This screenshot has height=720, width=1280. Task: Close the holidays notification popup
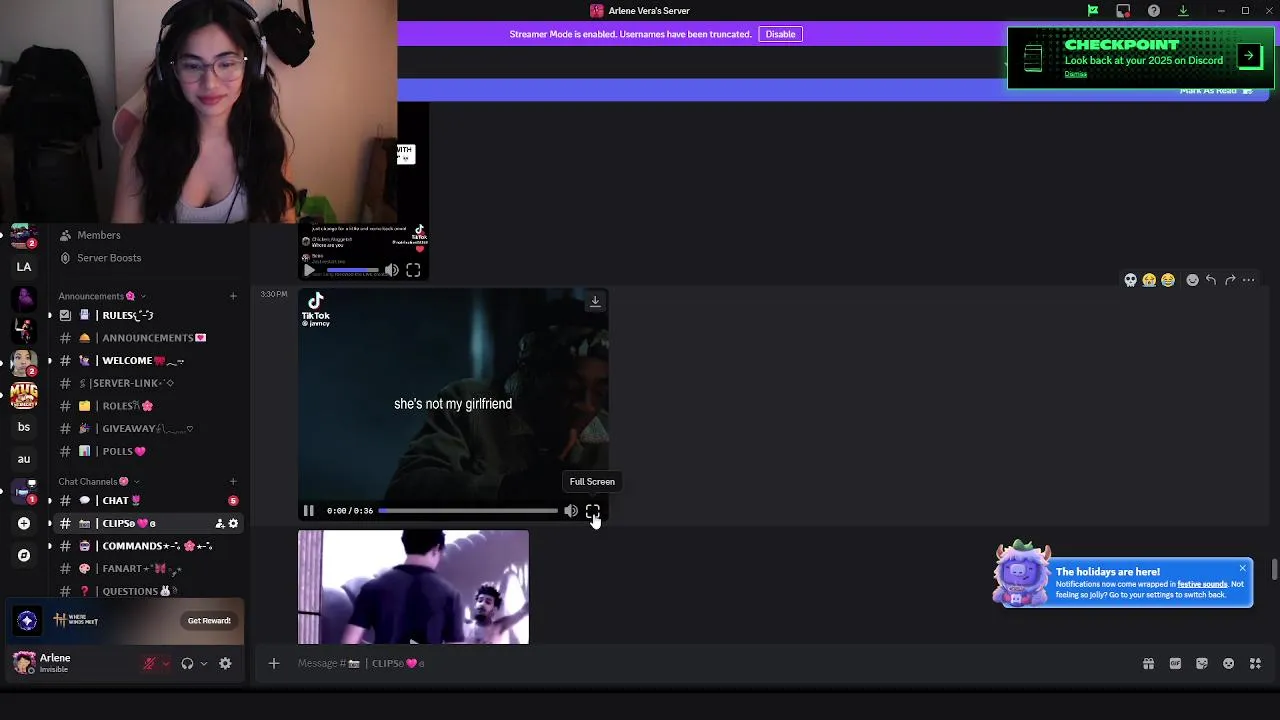[x=1242, y=568]
